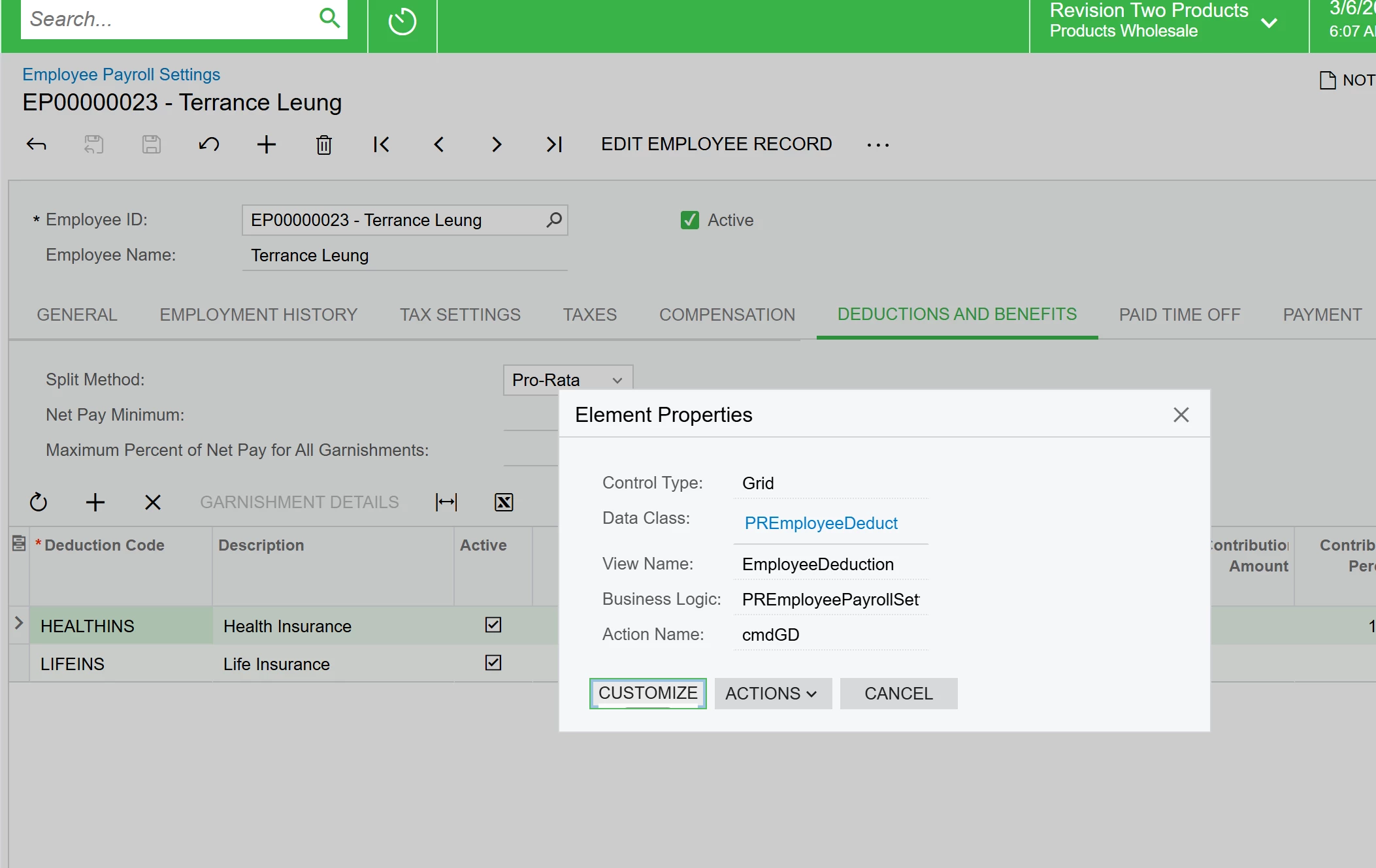Click the CUSTOMIZE button

coord(647,694)
